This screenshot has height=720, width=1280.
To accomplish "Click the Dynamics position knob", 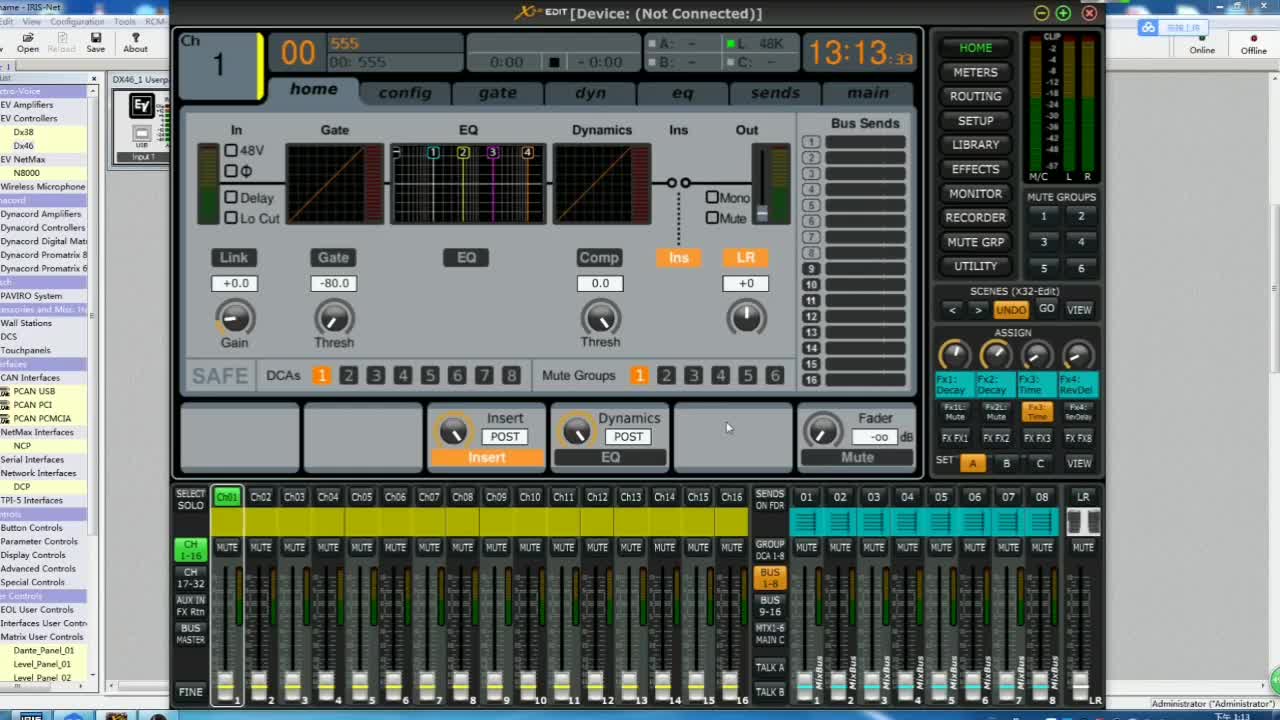I will (576, 431).
